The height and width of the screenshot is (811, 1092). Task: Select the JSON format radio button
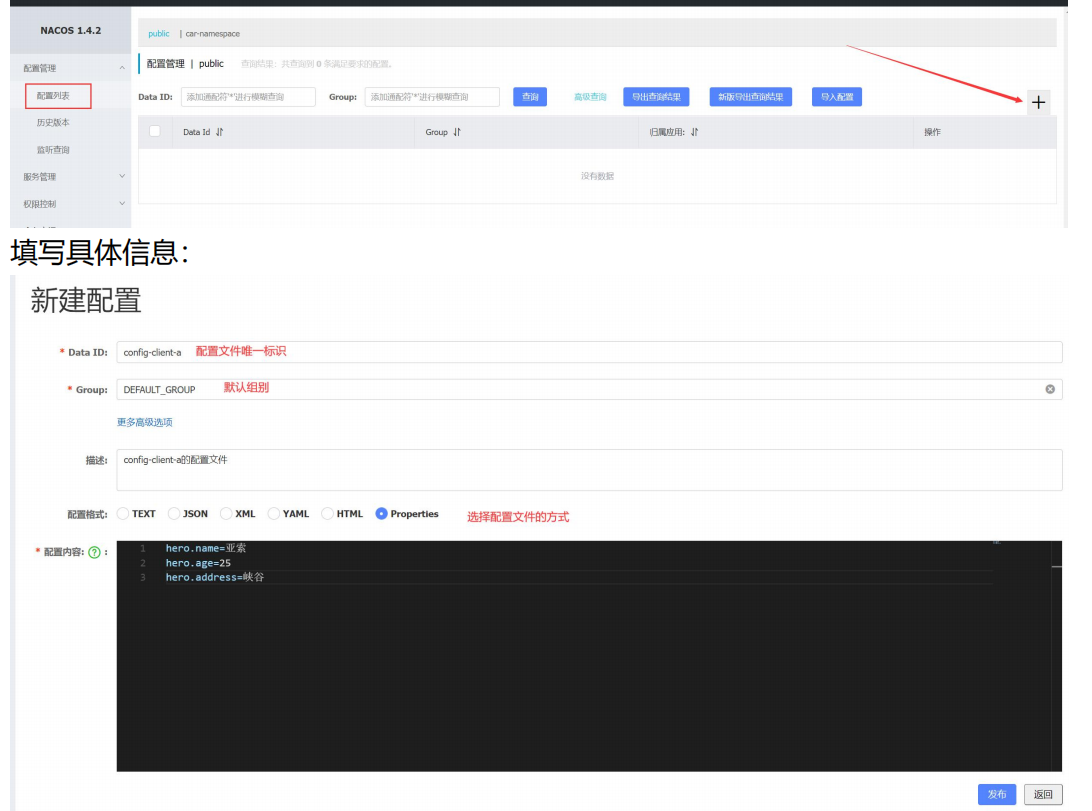(x=174, y=514)
